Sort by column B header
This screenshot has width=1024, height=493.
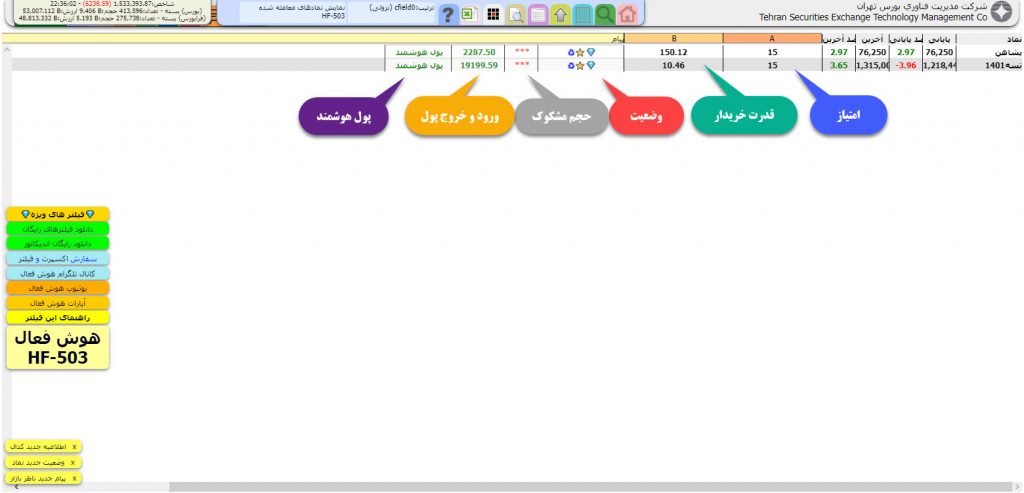click(673, 39)
